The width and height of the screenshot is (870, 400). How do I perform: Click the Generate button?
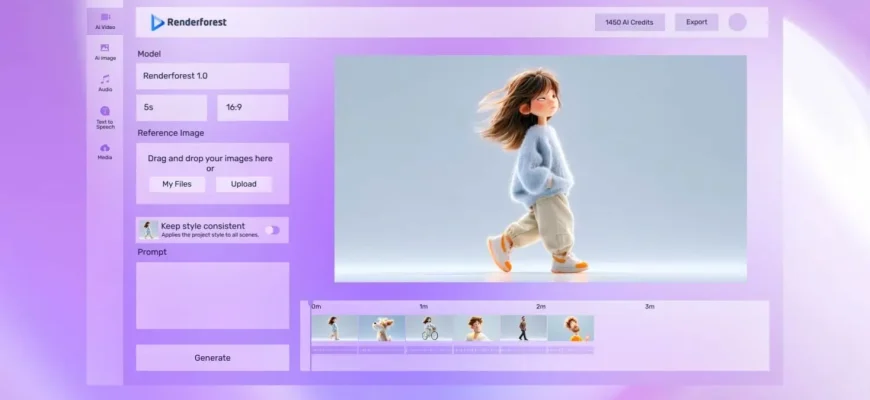(x=213, y=358)
